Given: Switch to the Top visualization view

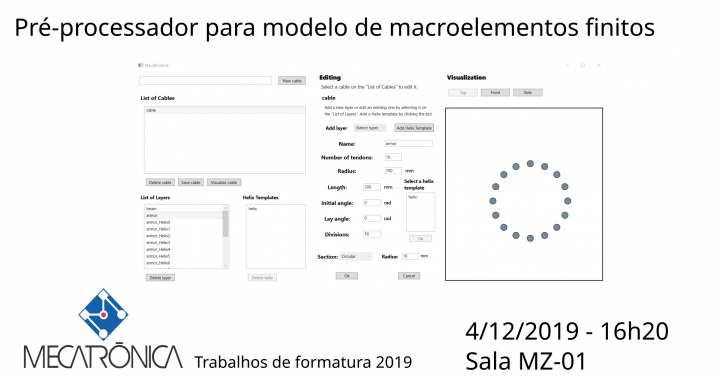Looking at the screenshot, I should point(463,93).
